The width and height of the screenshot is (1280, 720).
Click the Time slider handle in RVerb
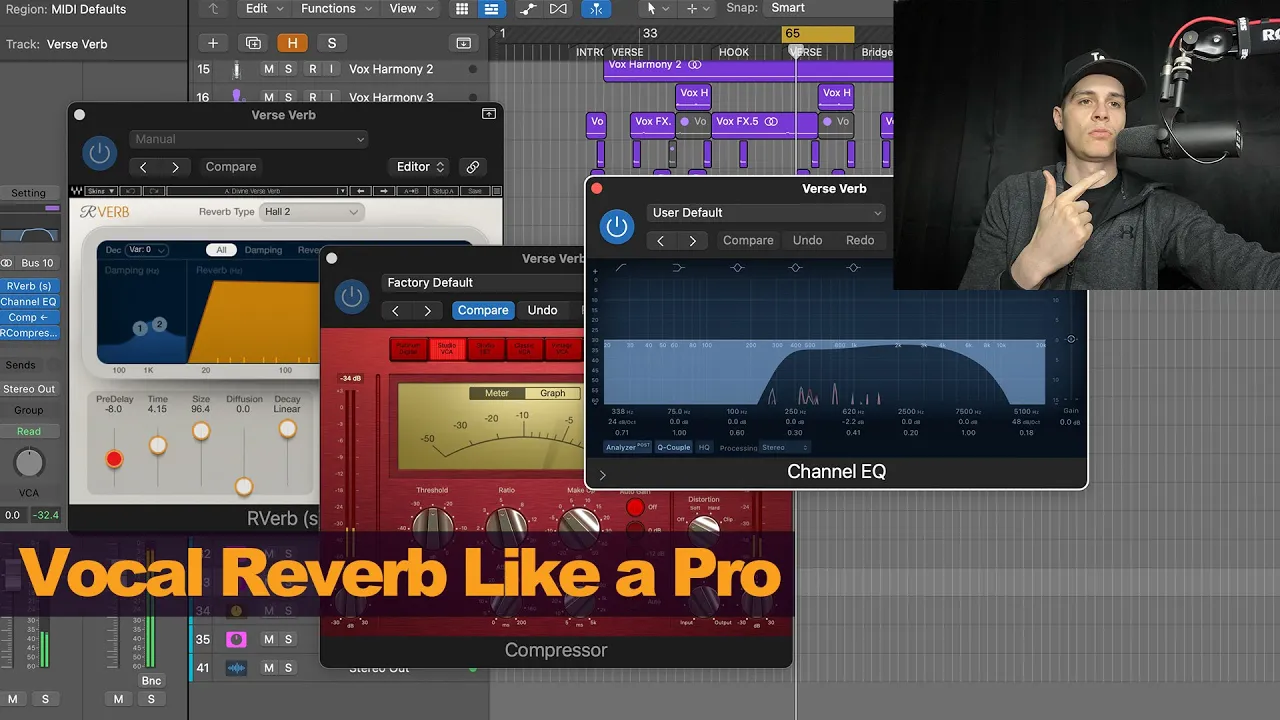(x=158, y=444)
